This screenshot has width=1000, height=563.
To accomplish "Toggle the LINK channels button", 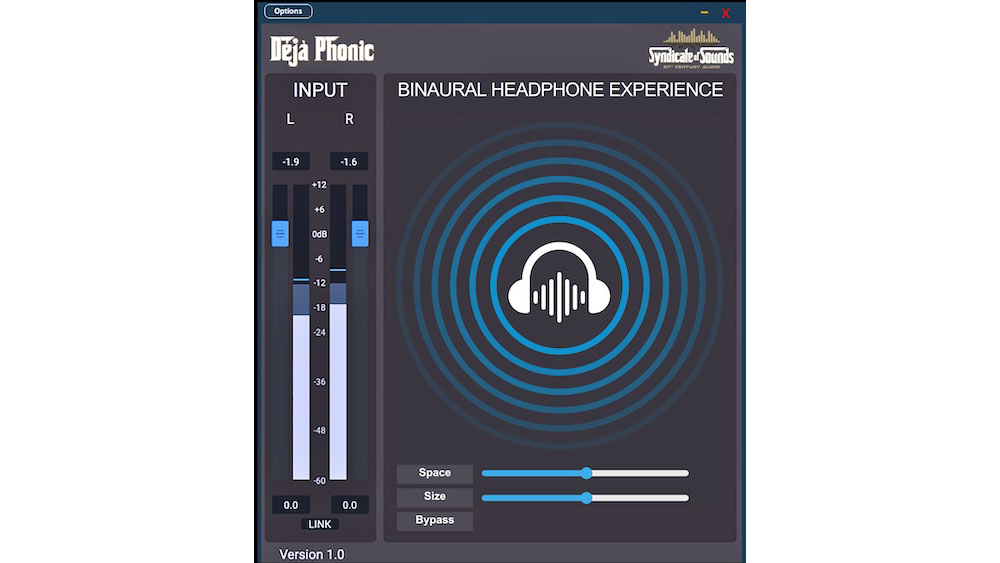I will tap(320, 524).
